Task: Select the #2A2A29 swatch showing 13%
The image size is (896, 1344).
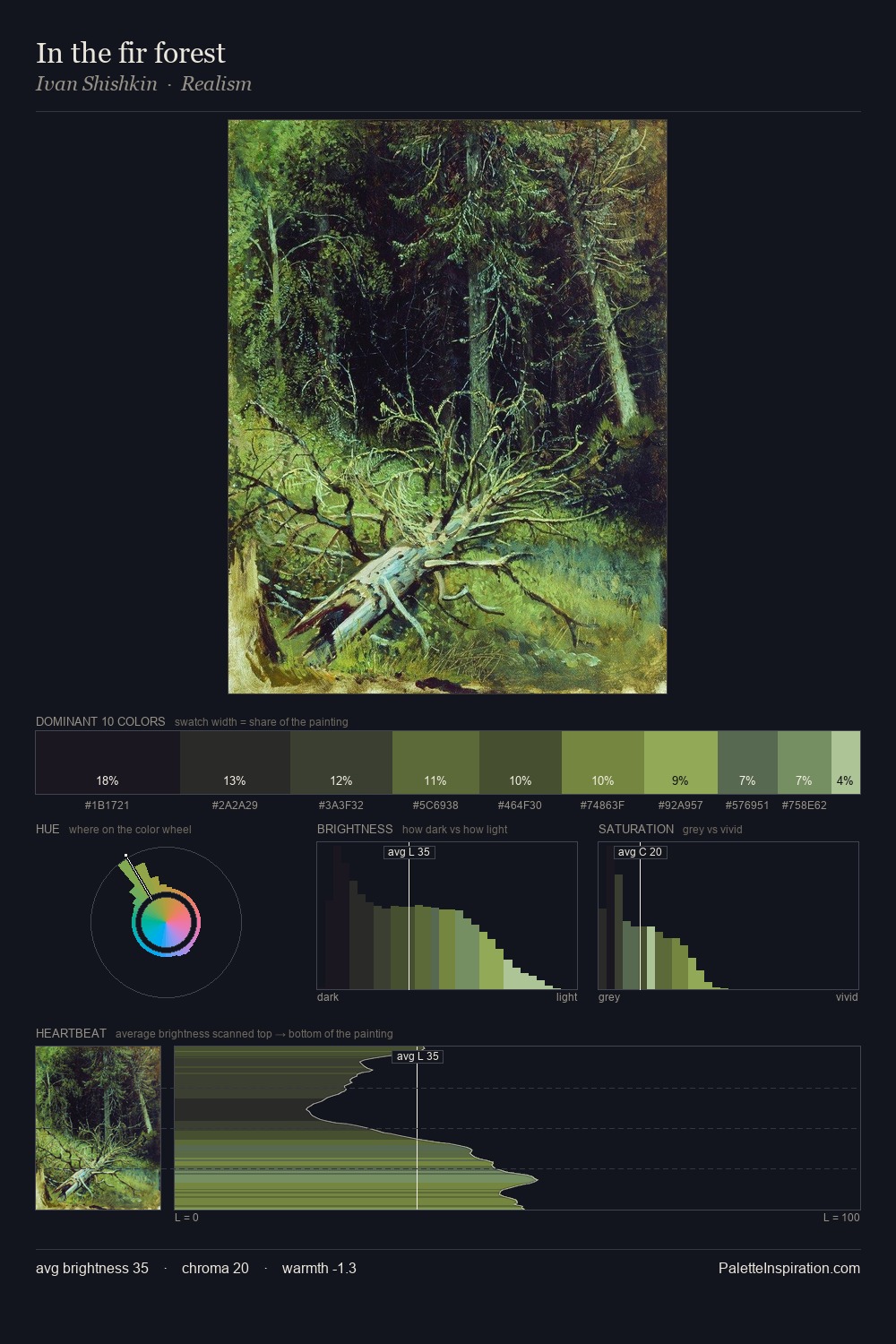Action: pos(235,762)
